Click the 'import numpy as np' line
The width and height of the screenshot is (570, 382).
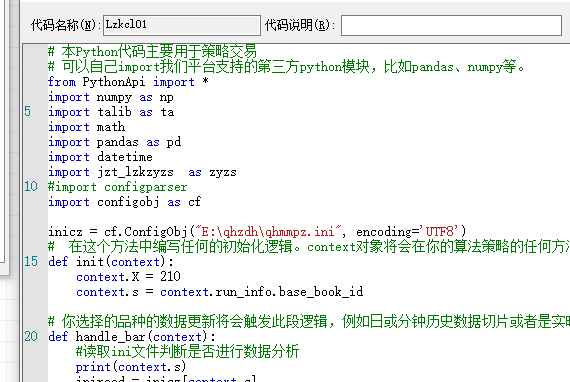[111, 97]
